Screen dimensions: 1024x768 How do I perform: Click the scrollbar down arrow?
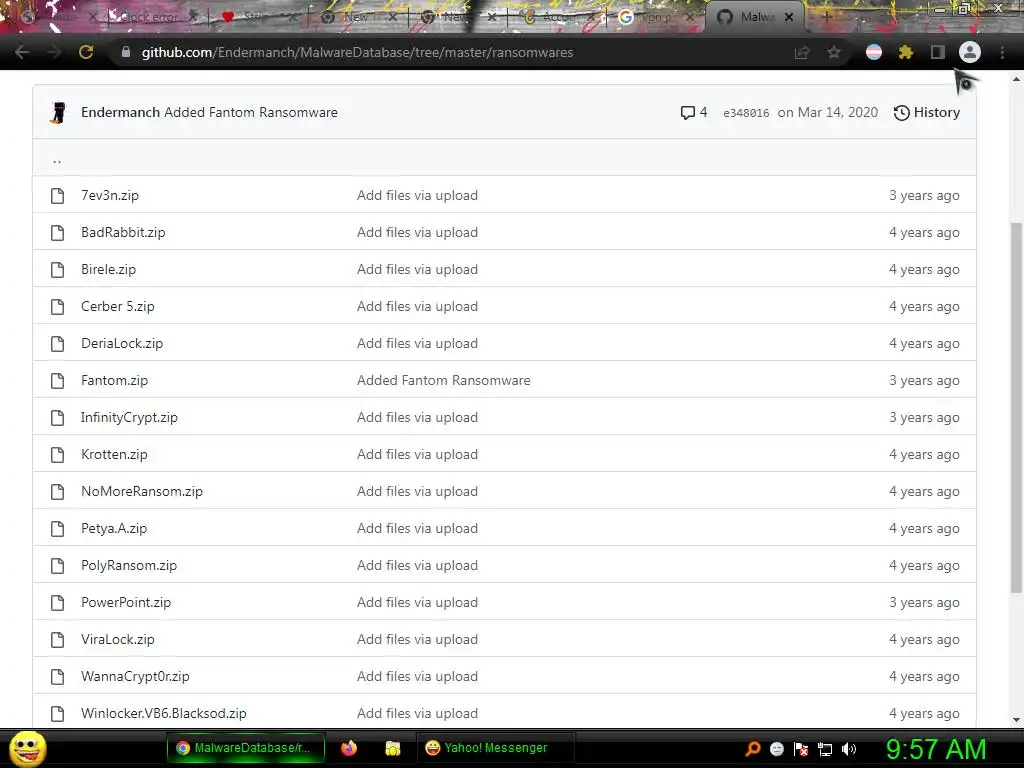(x=1016, y=720)
